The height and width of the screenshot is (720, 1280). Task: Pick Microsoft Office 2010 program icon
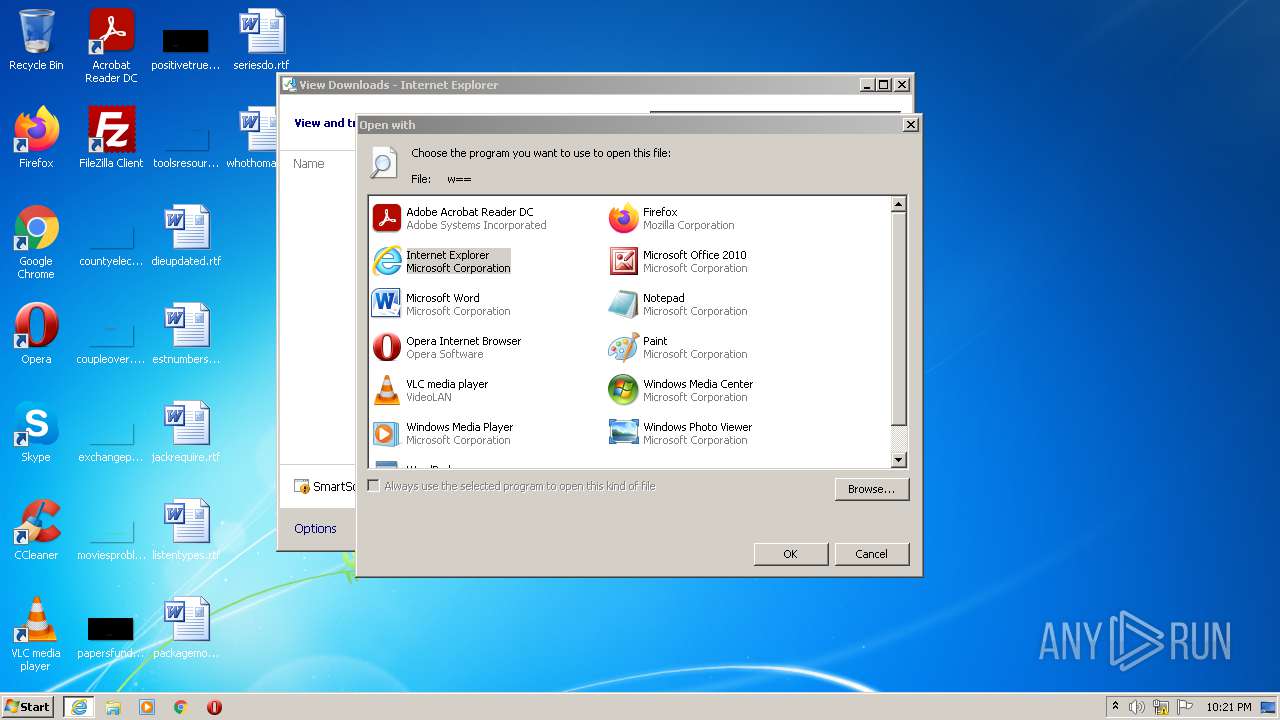click(623, 261)
